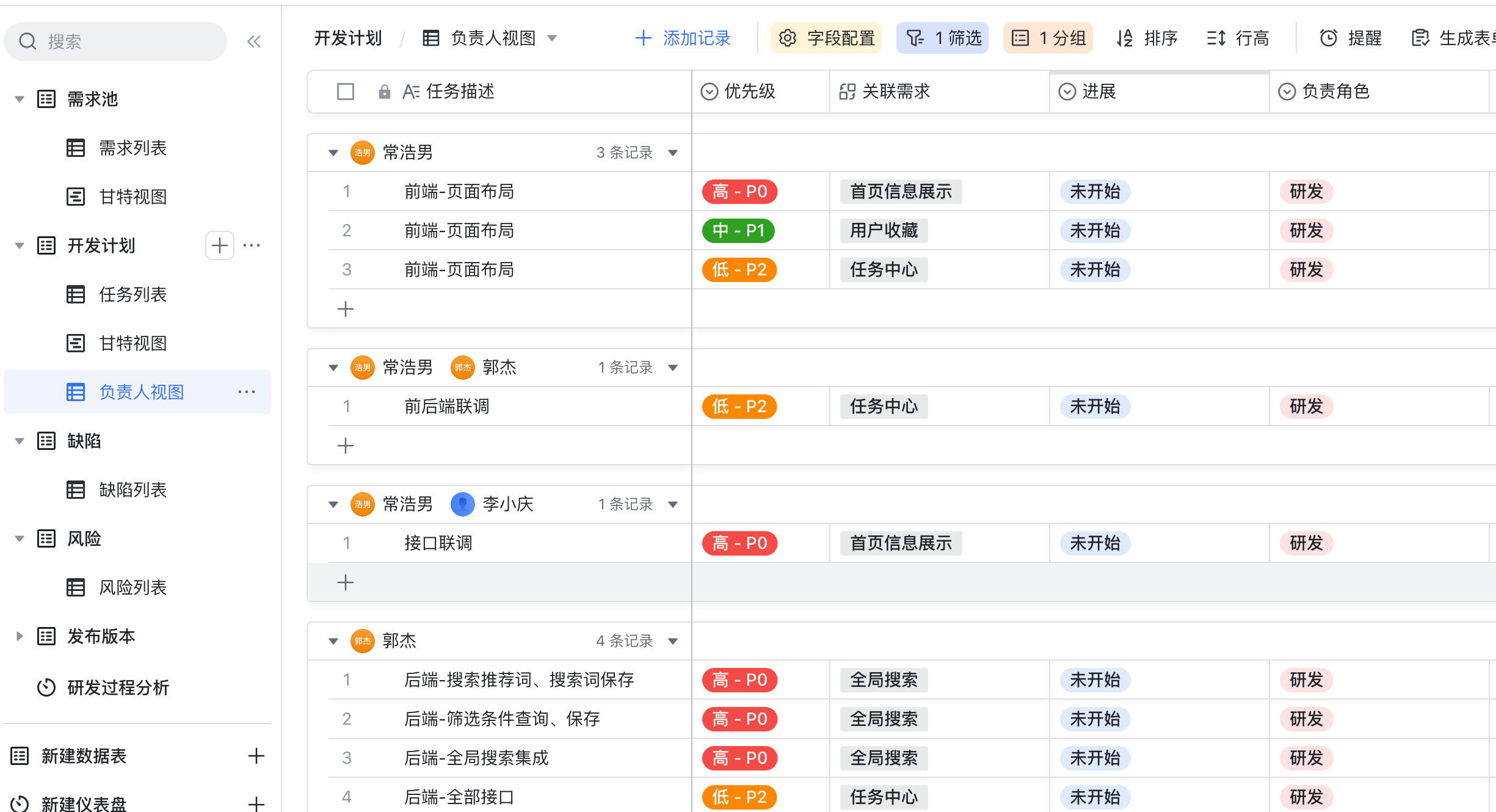The height and width of the screenshot is (812, 1496).
Task: Expand the 发布版本 tree node
Action: click(x=20, y=636)
